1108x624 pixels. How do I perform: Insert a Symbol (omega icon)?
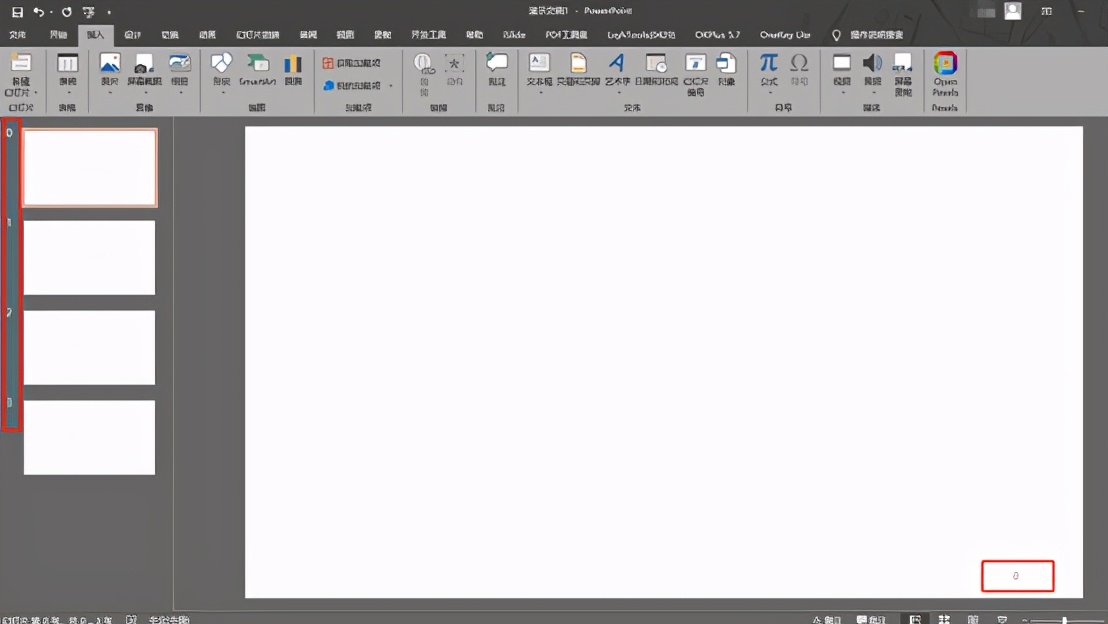point(799,71)
